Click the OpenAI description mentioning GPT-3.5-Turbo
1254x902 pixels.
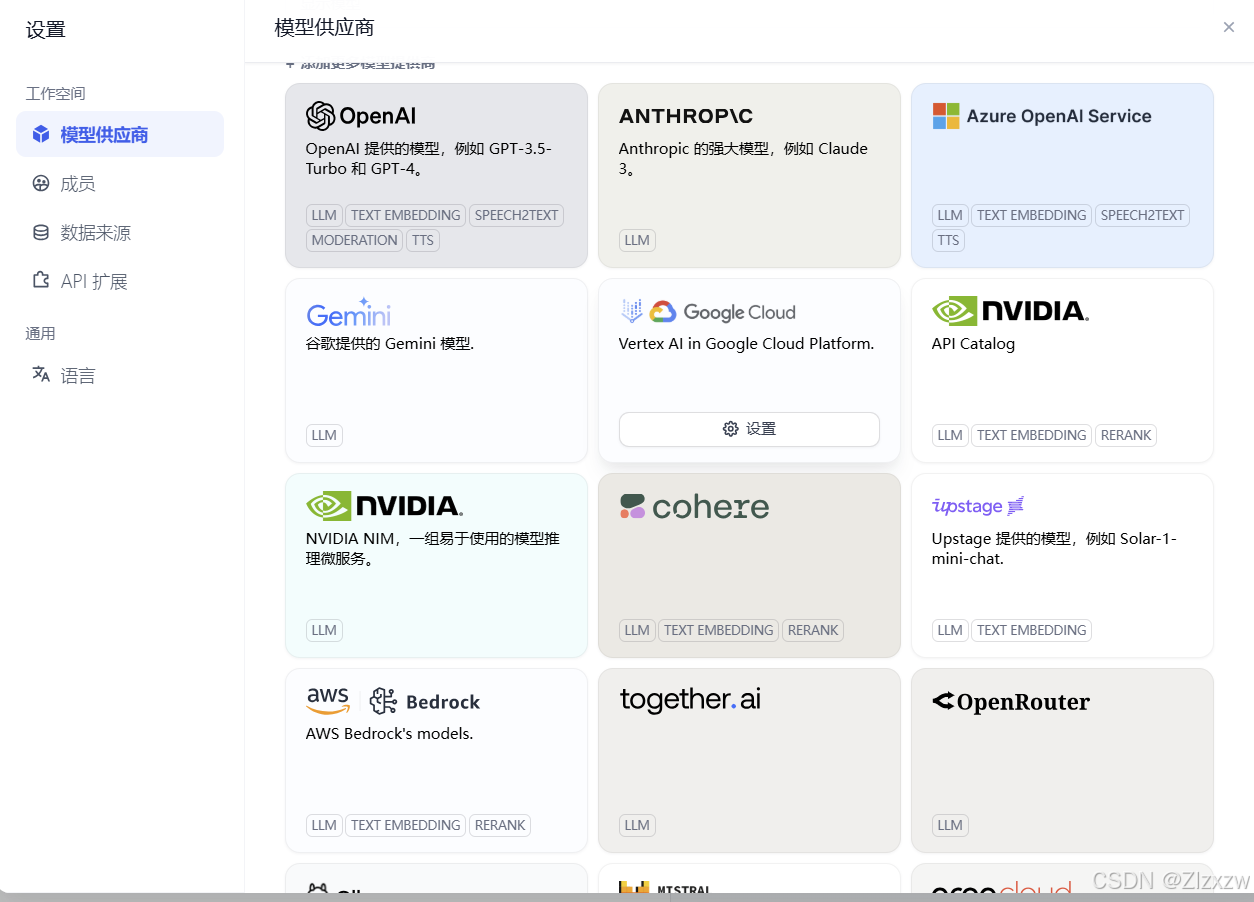(429, 158)
